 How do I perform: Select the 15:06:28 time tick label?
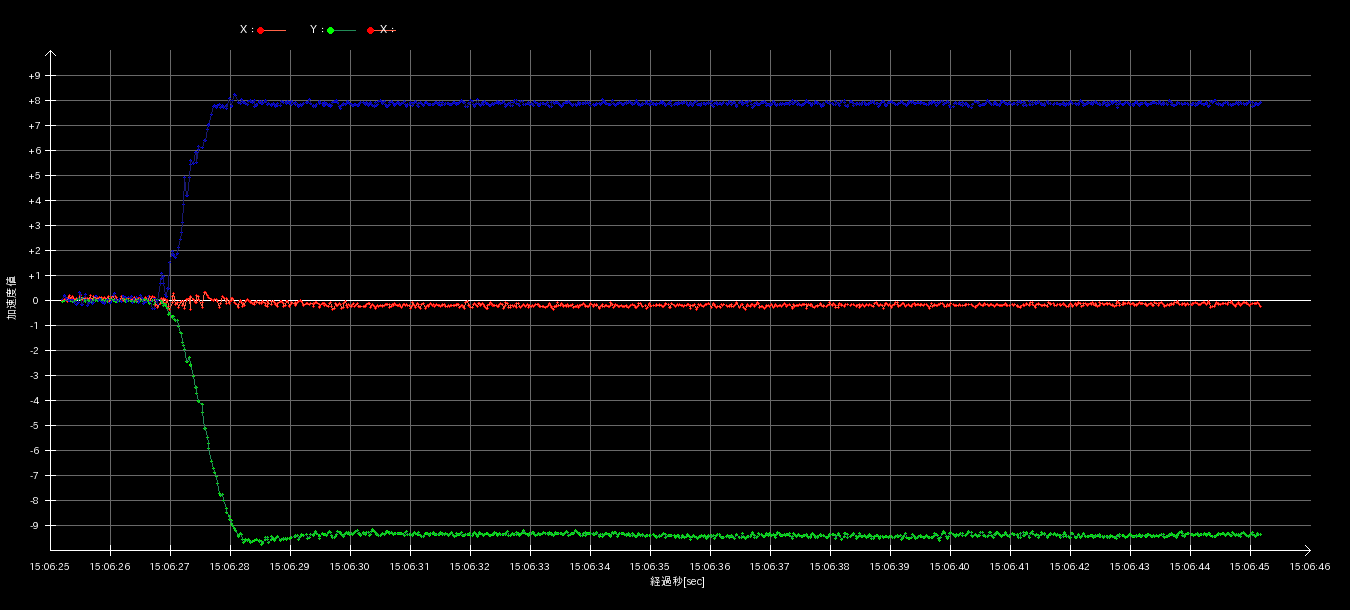[x=230, y=567]
